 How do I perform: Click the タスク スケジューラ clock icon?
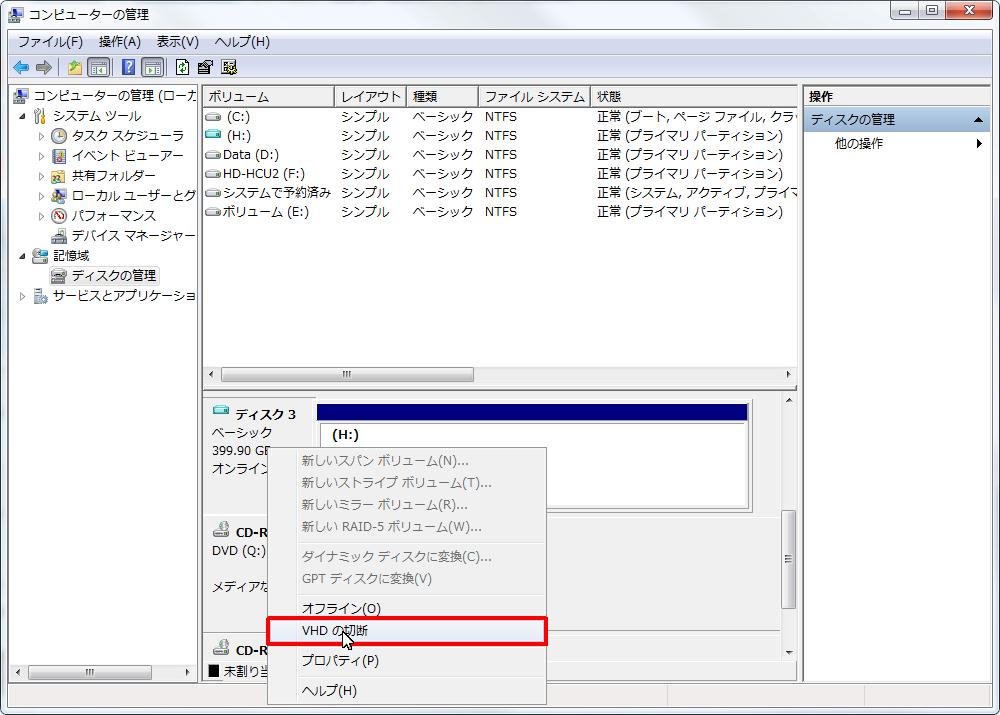(x=60, y=135)
